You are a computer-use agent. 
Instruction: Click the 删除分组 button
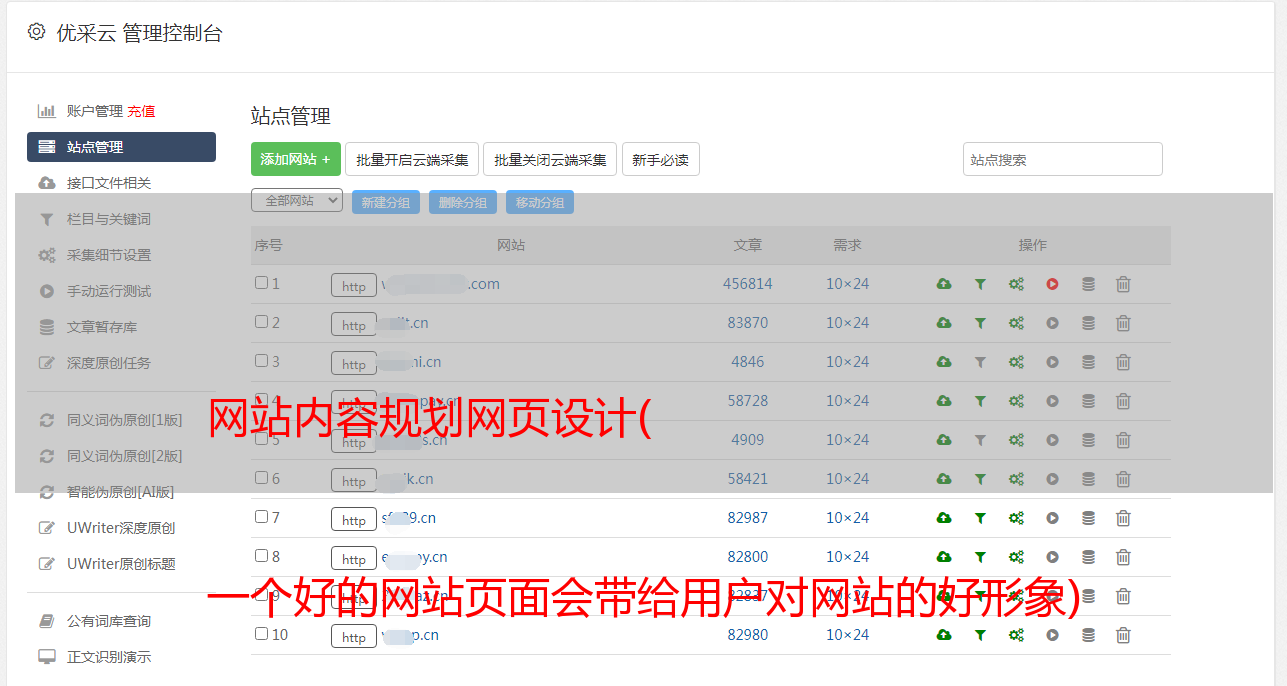463,202
